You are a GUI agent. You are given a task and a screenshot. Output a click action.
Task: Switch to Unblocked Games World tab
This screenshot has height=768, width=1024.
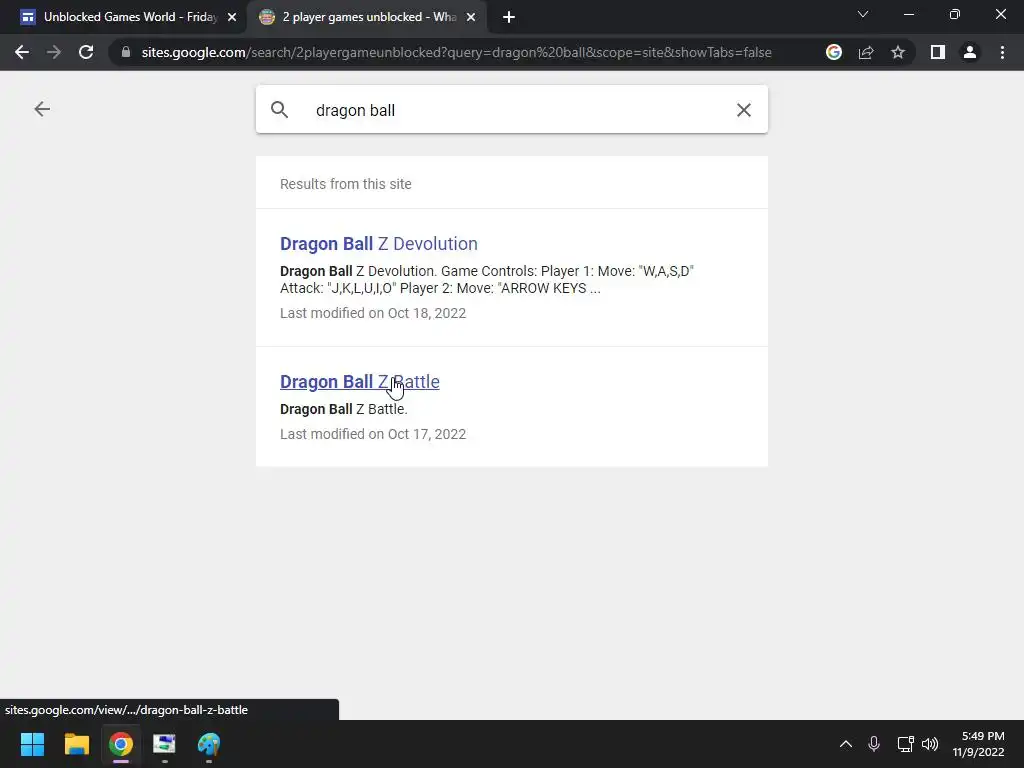point(129,17)
